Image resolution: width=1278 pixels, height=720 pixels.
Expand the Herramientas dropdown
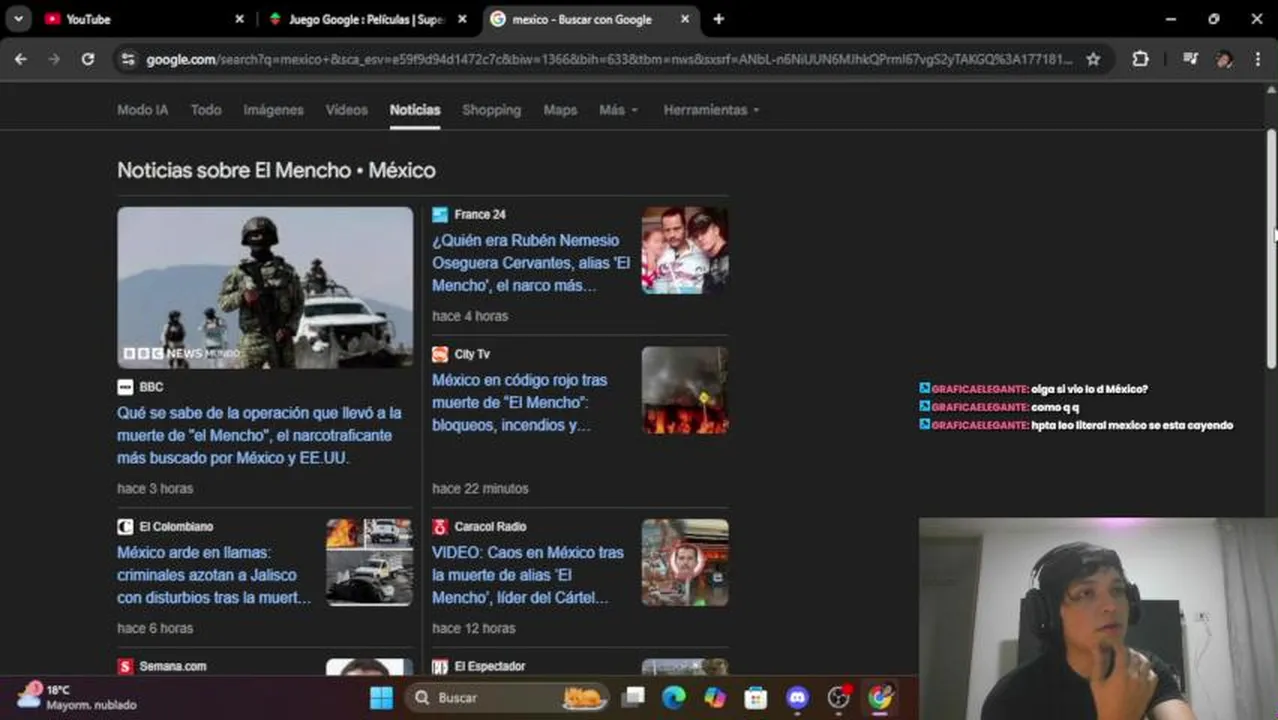pos(711,110)
